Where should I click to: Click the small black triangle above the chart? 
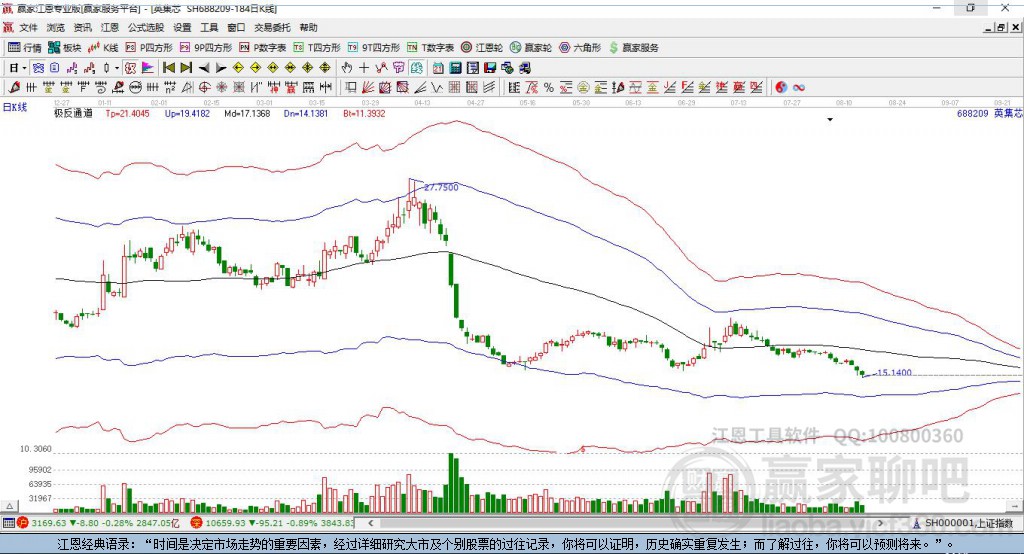point(830,120)
